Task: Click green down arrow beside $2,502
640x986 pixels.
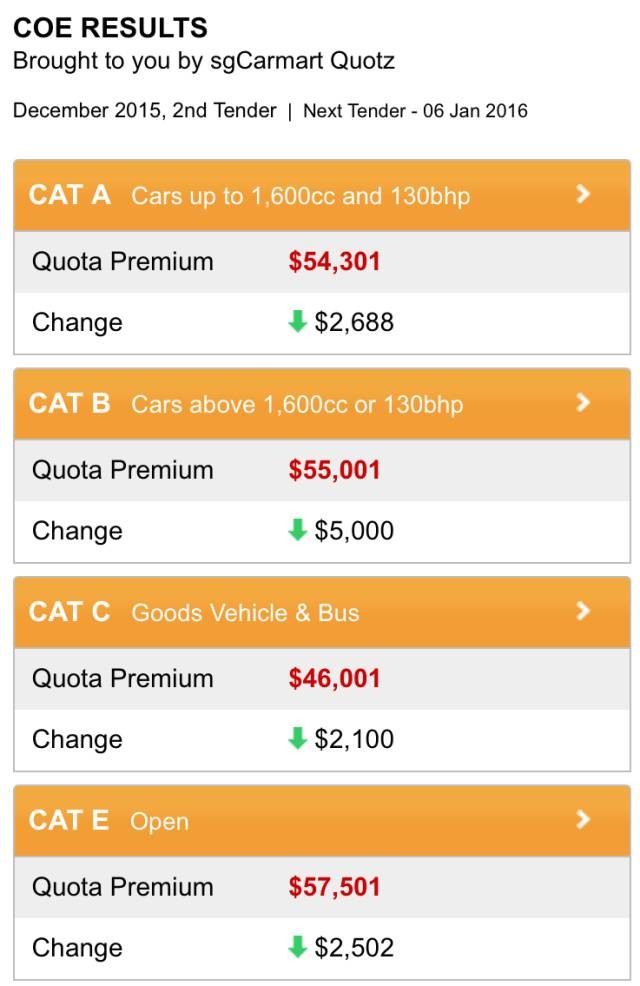Action: tap(297, 947)
